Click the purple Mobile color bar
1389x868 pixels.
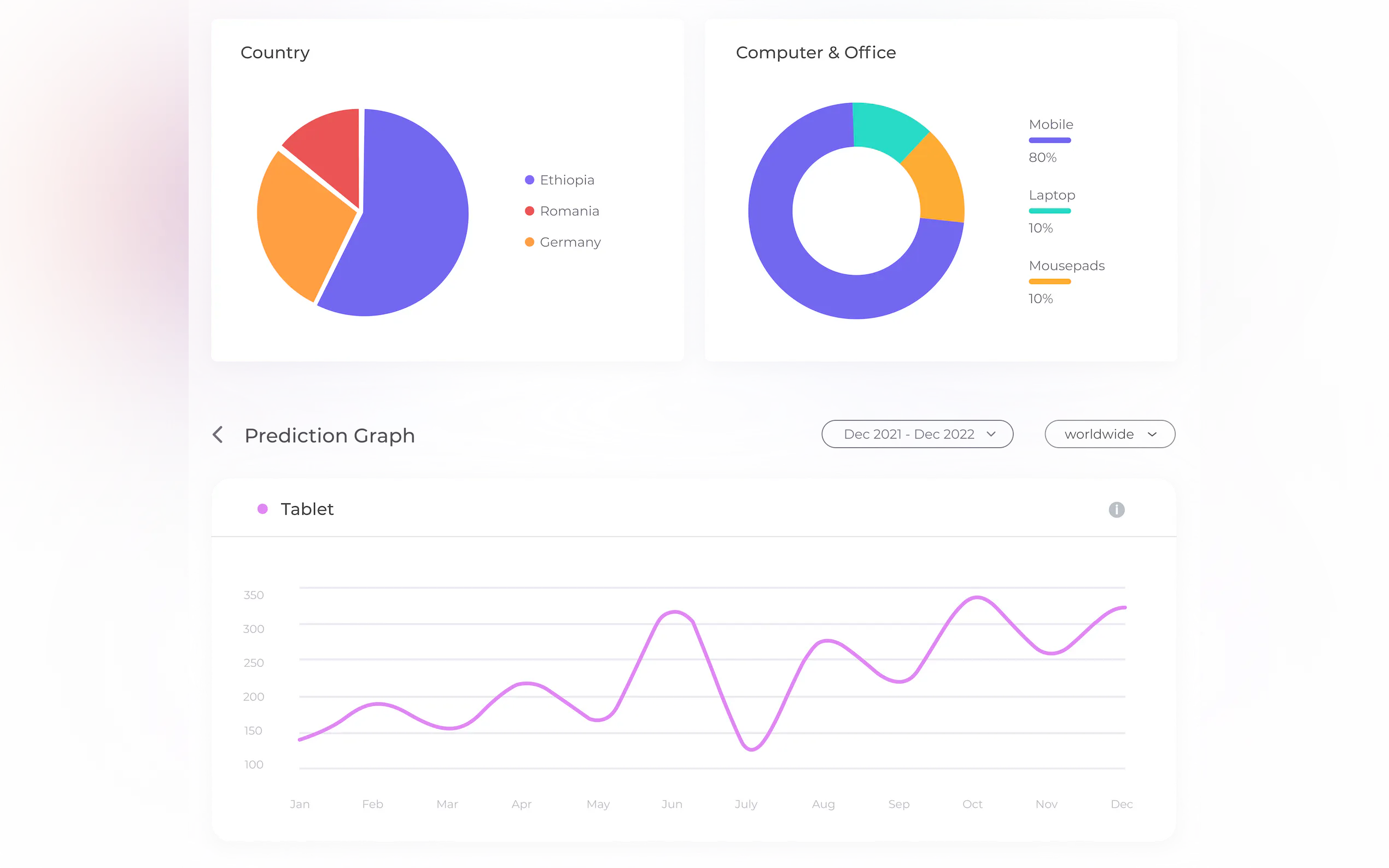click(1049, 140)
